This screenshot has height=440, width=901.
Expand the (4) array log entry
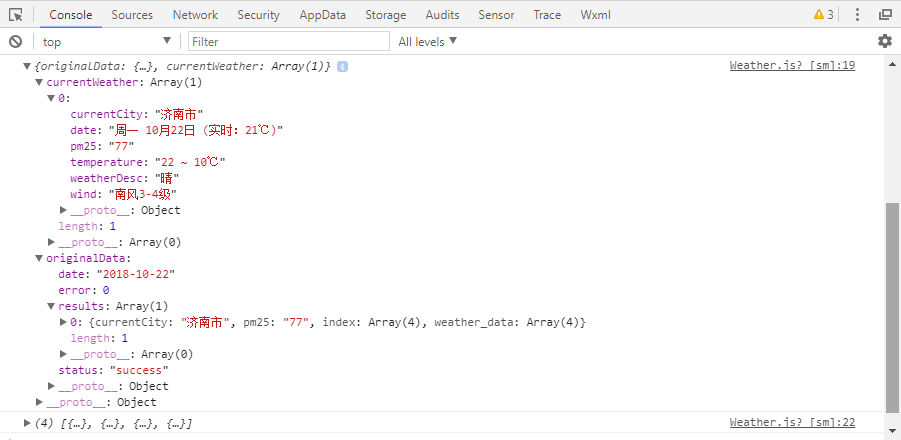click(x=28, y=423)
